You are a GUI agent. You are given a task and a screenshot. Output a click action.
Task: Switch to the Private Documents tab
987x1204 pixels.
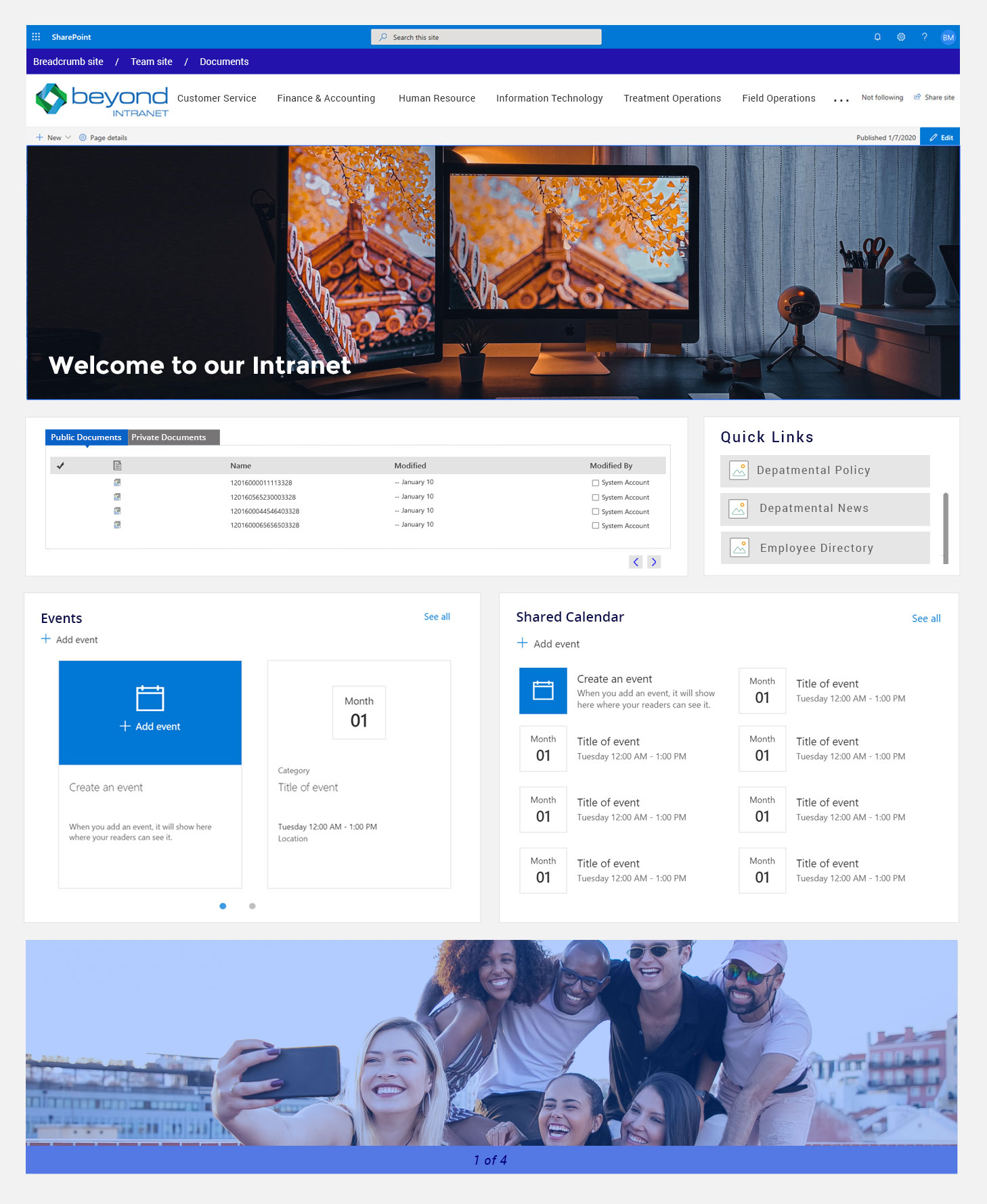coord(173,437)
